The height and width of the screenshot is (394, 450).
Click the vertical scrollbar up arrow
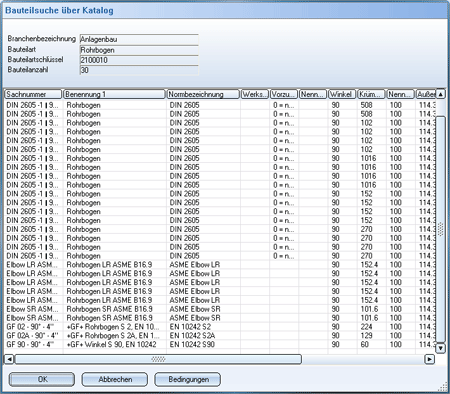[440, 94]
